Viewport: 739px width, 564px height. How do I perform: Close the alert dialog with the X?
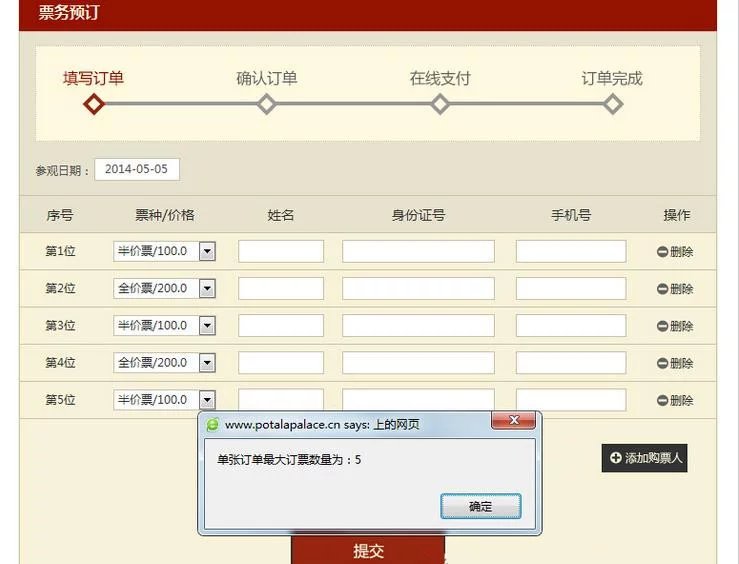coord(514,421)
